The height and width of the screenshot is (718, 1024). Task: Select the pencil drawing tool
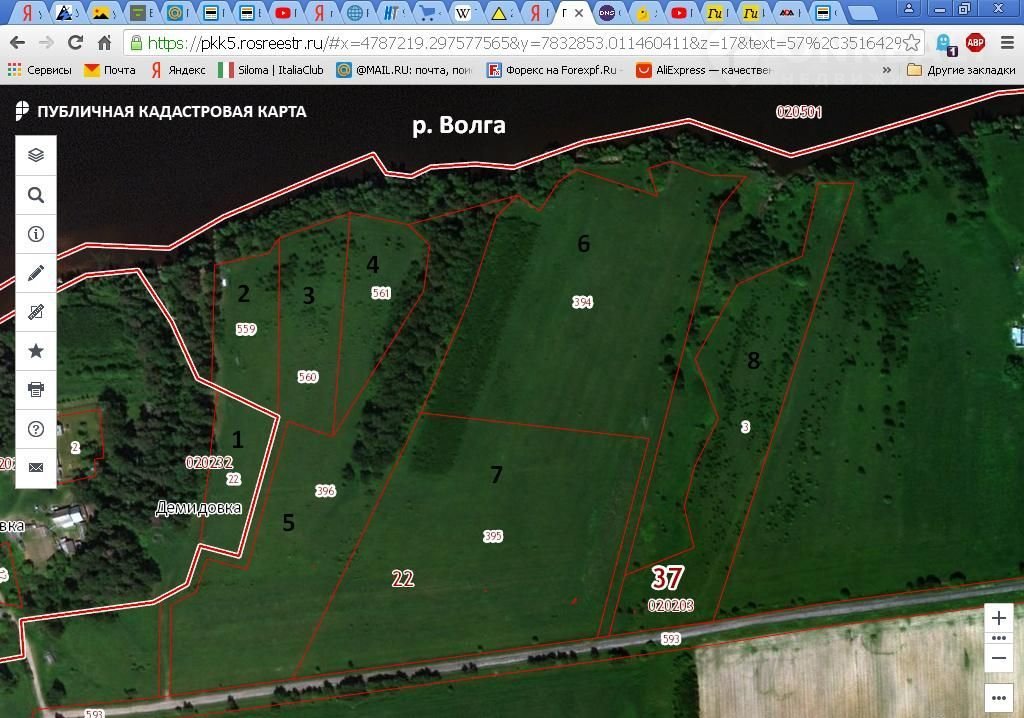tap(36, 273)
